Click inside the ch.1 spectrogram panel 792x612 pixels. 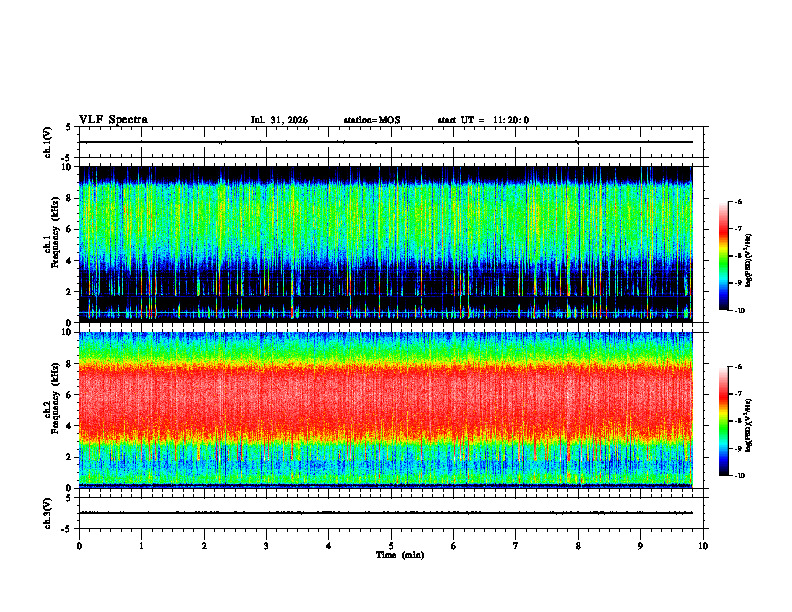[385, 244]
